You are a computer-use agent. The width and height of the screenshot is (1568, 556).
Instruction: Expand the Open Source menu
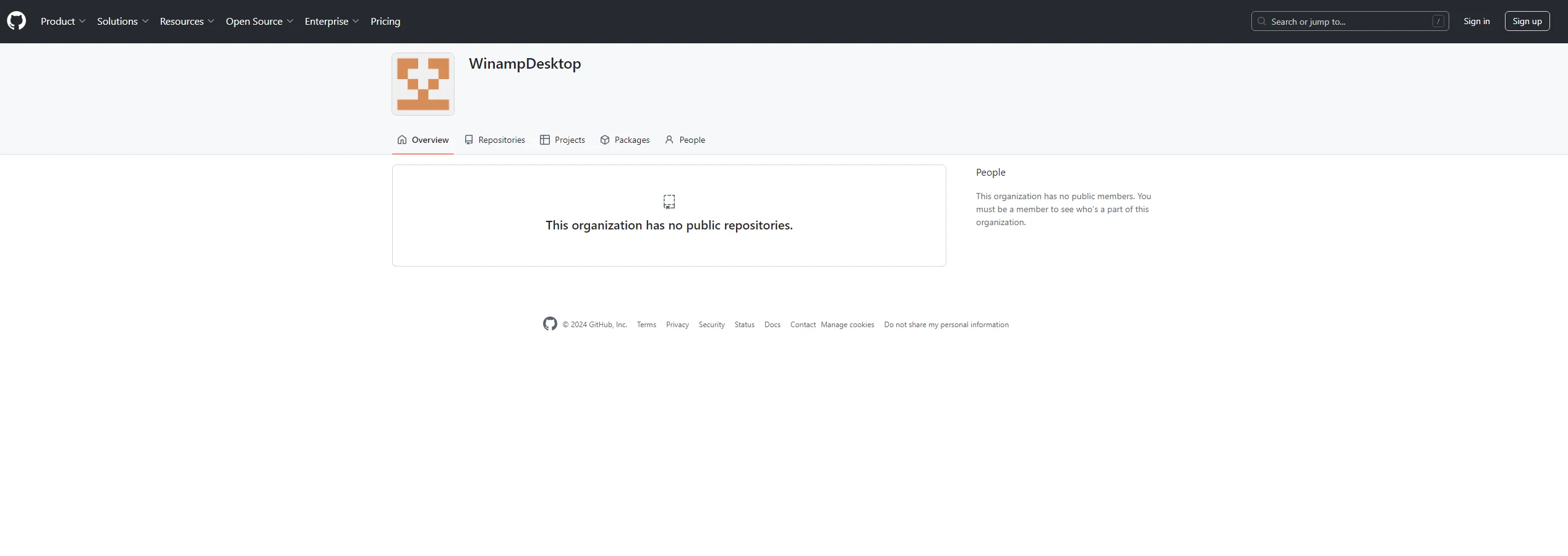(259, 21)
